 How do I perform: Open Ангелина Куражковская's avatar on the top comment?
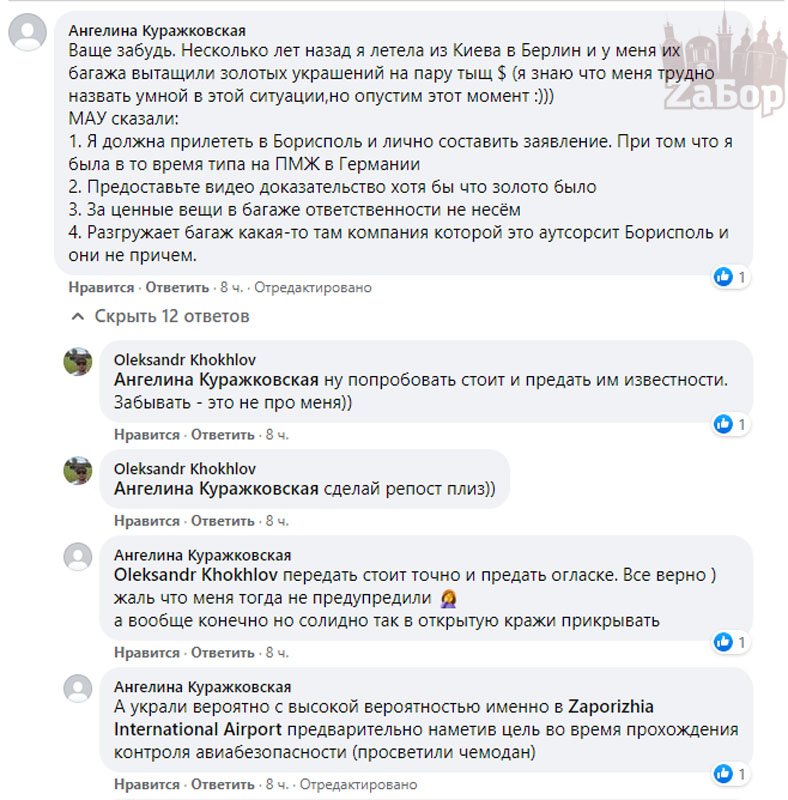click(27, 32)
